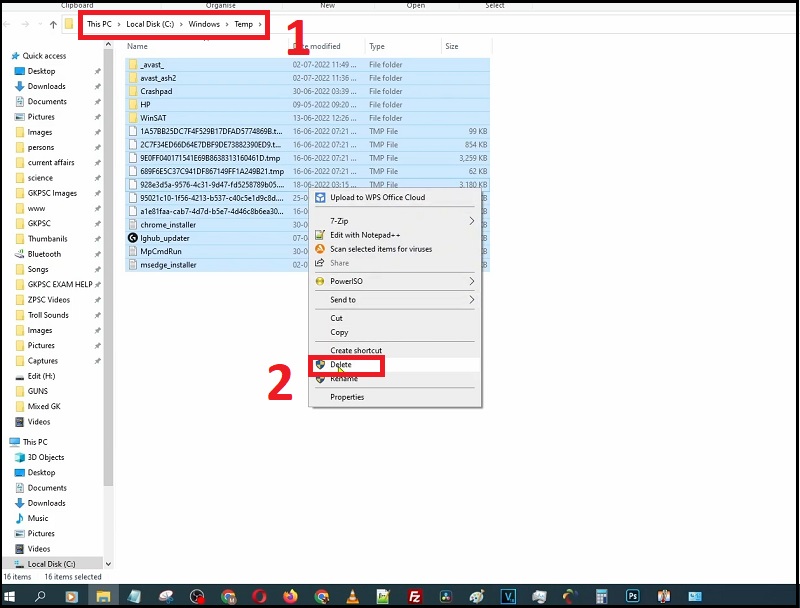Screen dimensions: 800x608
Task: Open Firefox from the taskbar
Action: 288,596
